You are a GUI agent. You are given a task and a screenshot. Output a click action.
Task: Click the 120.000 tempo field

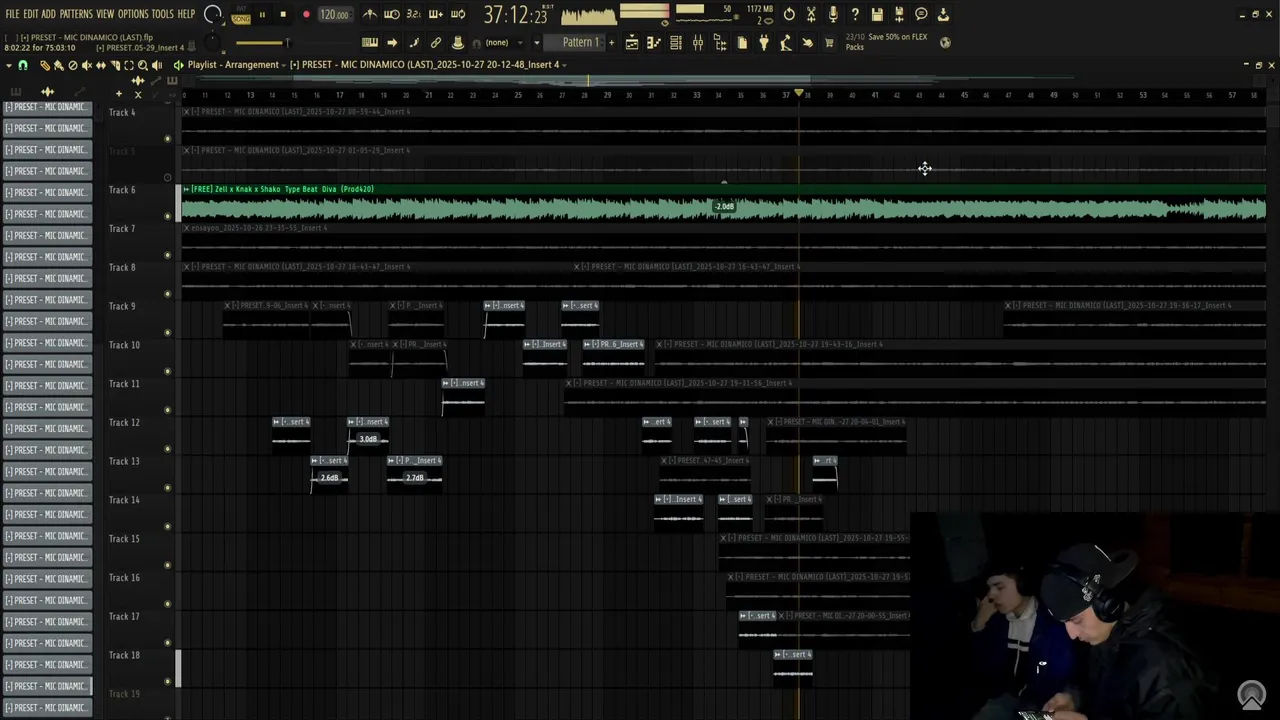pos(334,15)
